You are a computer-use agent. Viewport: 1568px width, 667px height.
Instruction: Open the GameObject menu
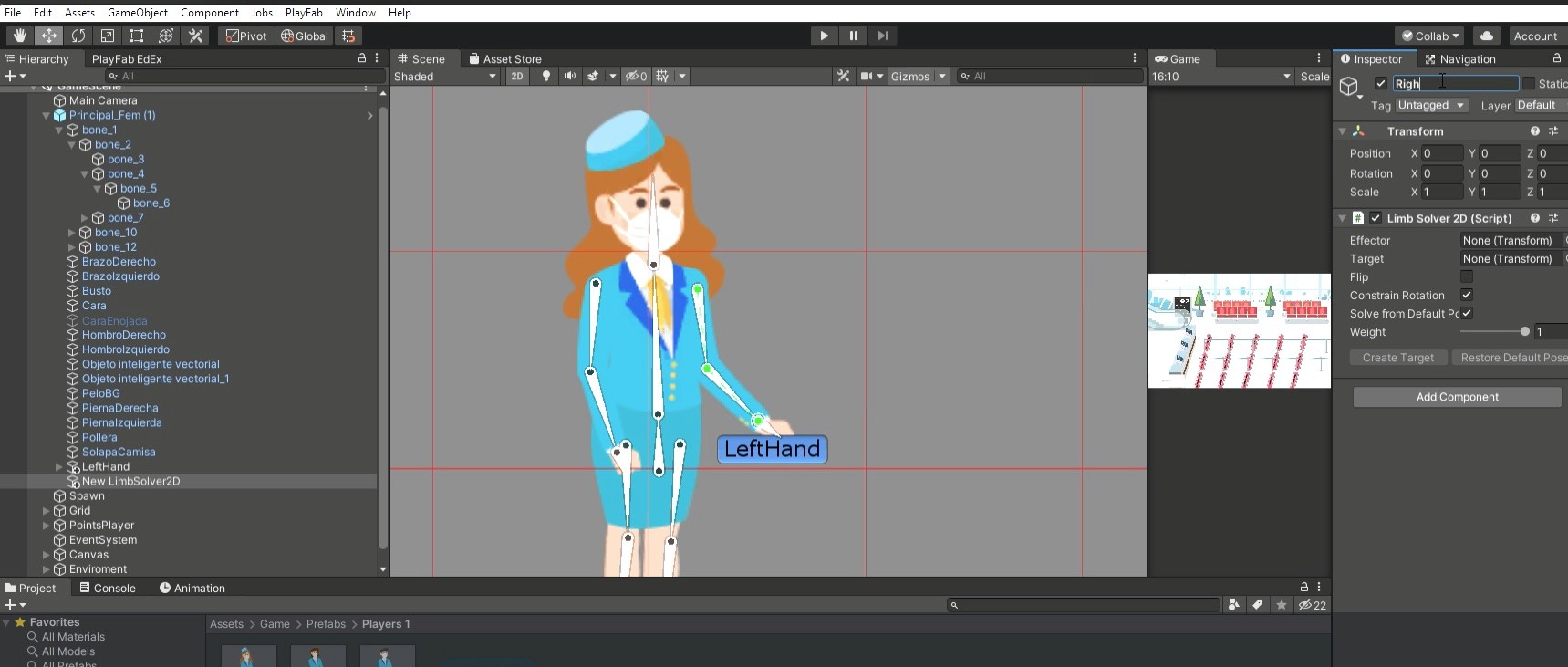tap(137, 13)
